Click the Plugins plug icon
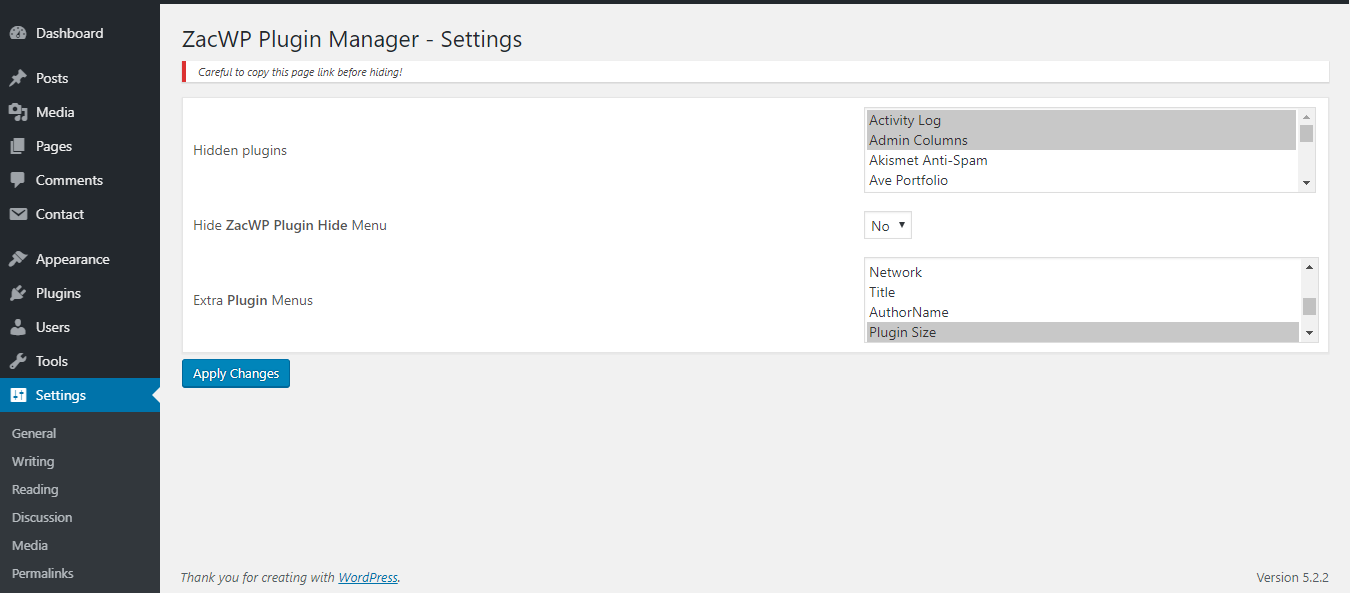This screenshot has width=1350, height=593. [18, 293]
